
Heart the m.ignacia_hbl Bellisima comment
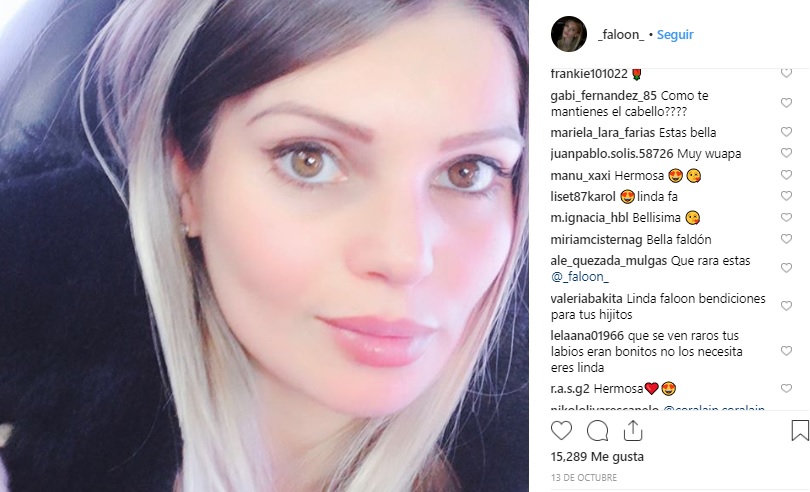pyautogui.click(x=786, y=218)
